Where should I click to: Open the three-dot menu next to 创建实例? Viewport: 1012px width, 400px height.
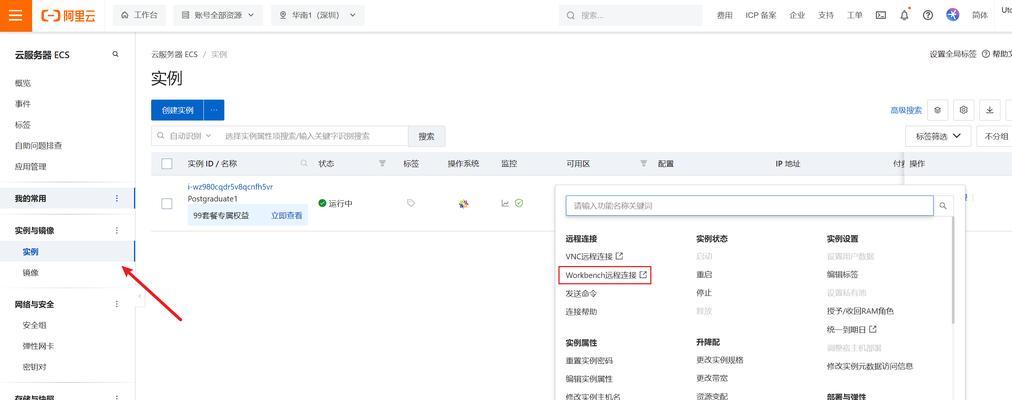point(214,110)
